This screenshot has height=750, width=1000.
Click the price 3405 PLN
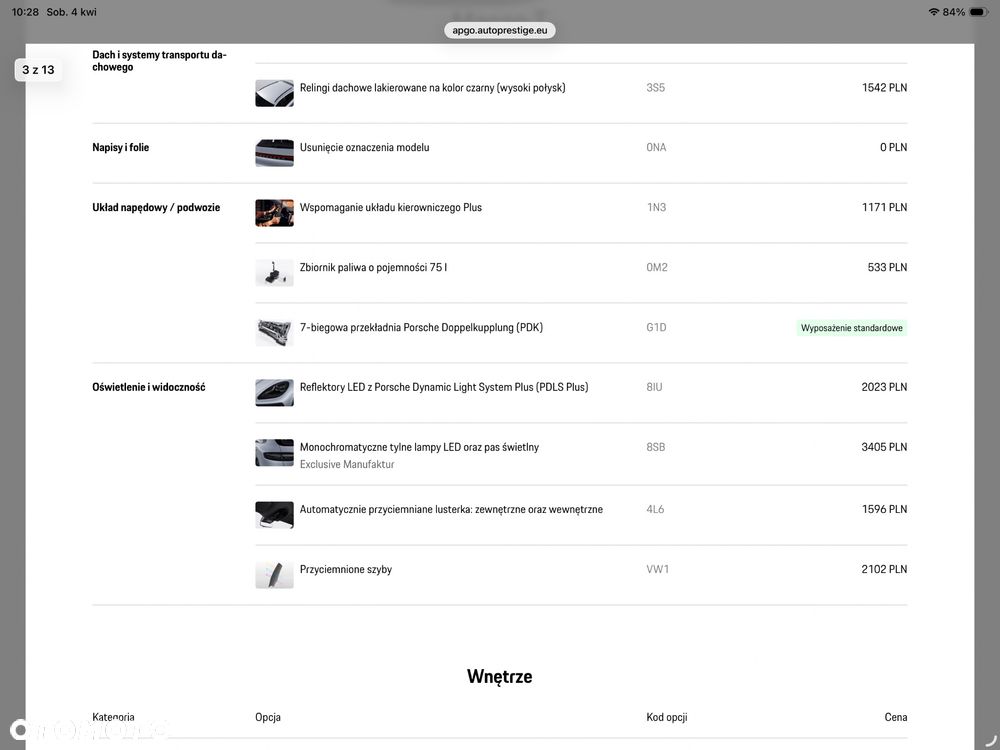(884, 447)
